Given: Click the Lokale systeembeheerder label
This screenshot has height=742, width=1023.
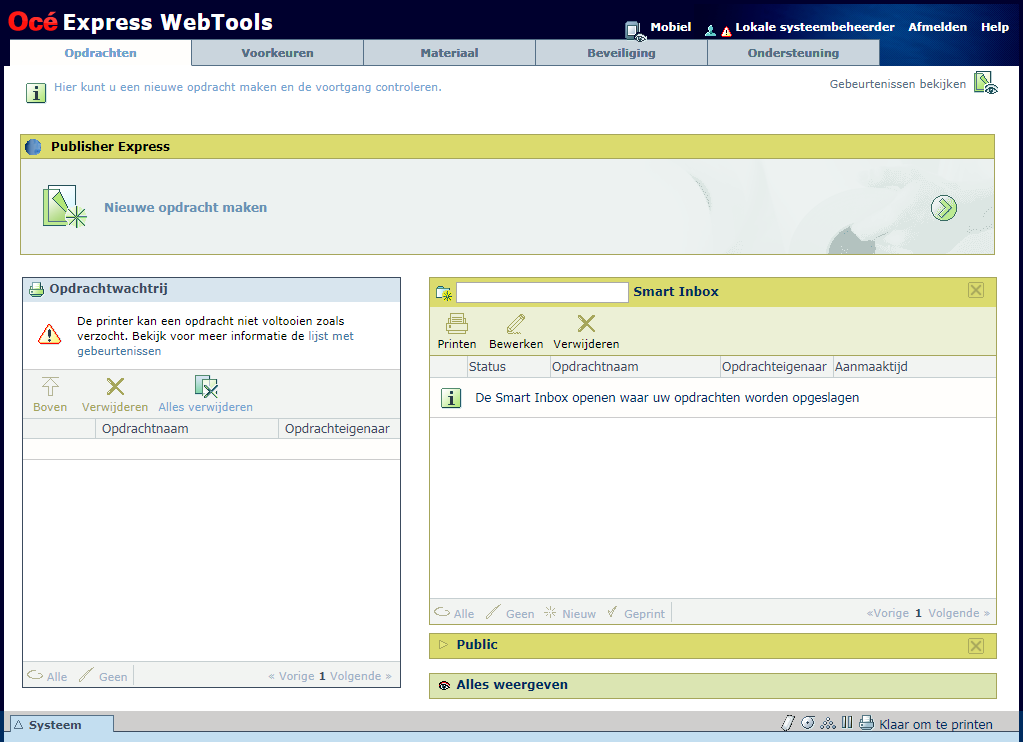Looking at the screenshot, I should [815, 27].
